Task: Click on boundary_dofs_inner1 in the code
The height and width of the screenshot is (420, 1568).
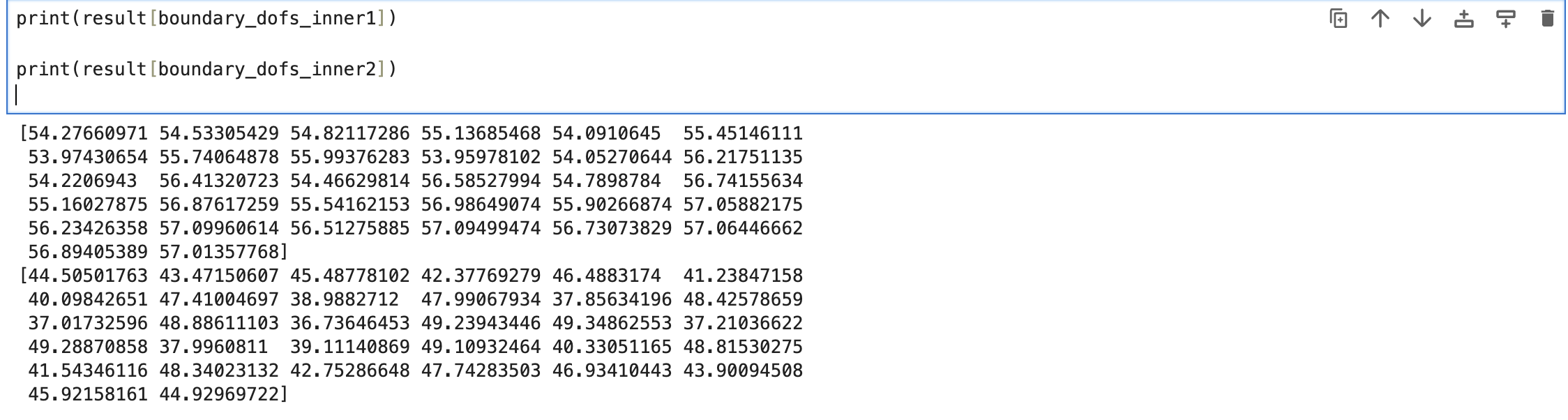Action: [267, 19]
